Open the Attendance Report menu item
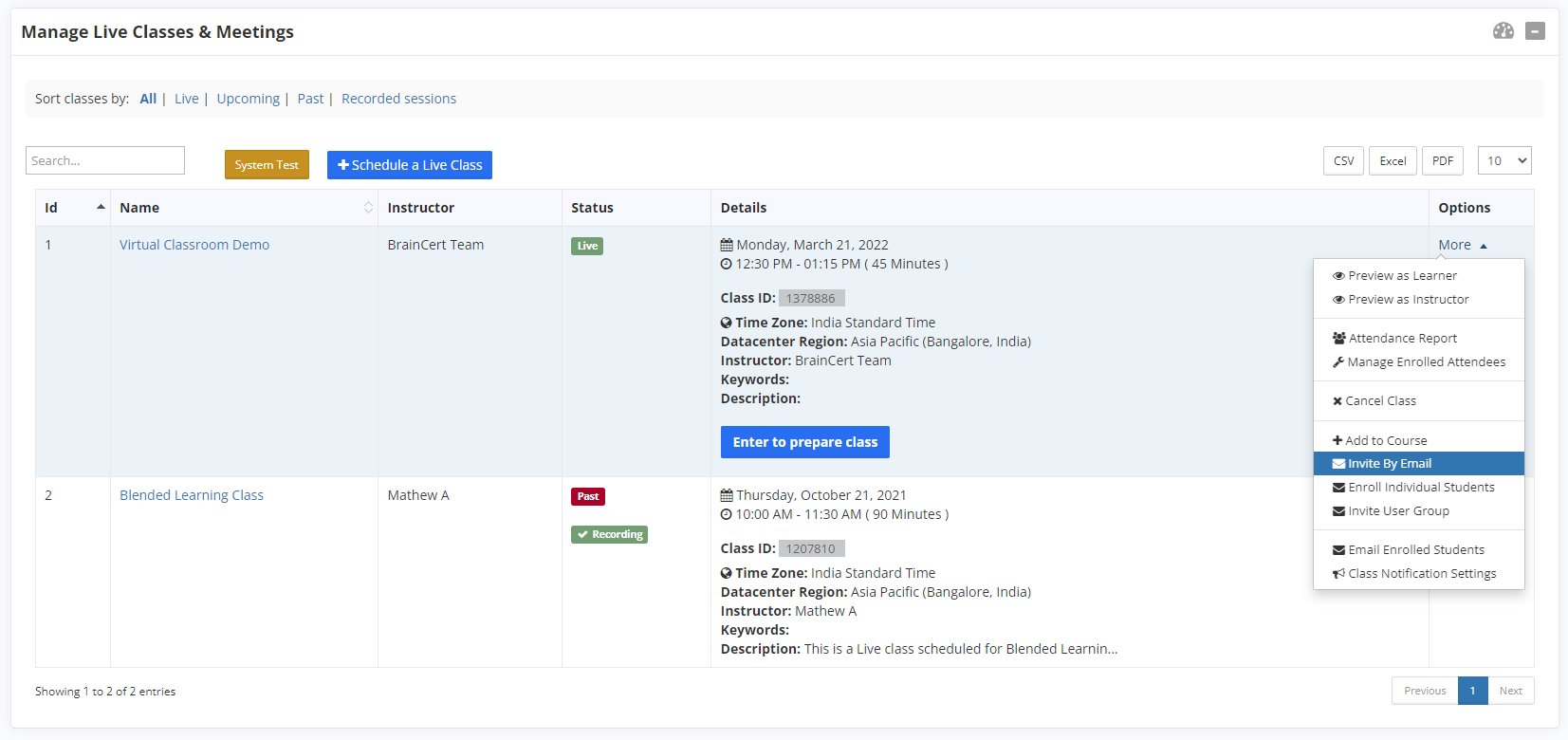 pos(1419,339)
